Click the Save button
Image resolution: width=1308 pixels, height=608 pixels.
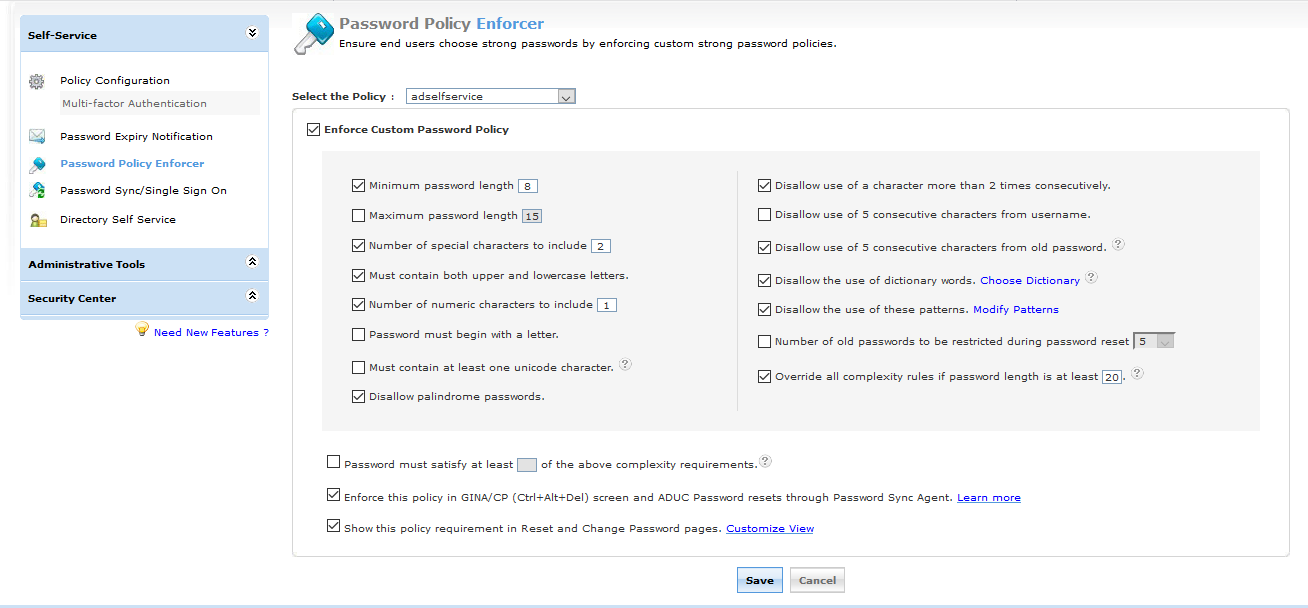(760, 580)
